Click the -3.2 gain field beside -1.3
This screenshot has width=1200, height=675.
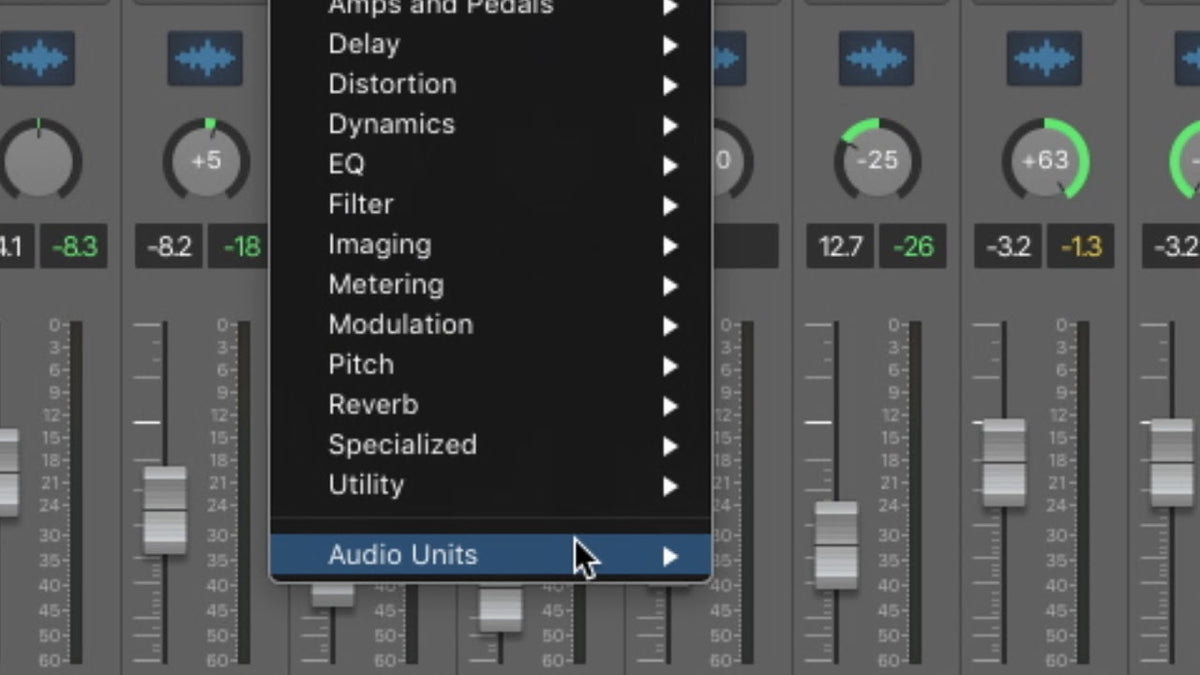[x=1008, y=246]
